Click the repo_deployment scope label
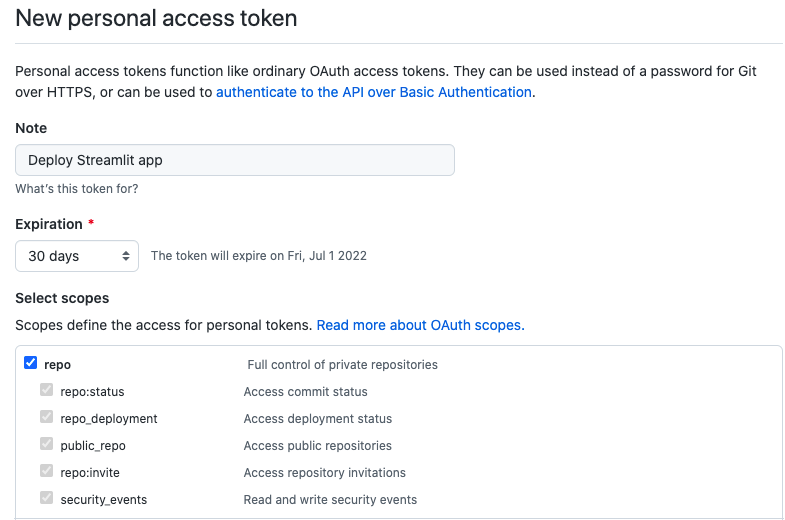 pyautogui.click(x=109, y=419)
